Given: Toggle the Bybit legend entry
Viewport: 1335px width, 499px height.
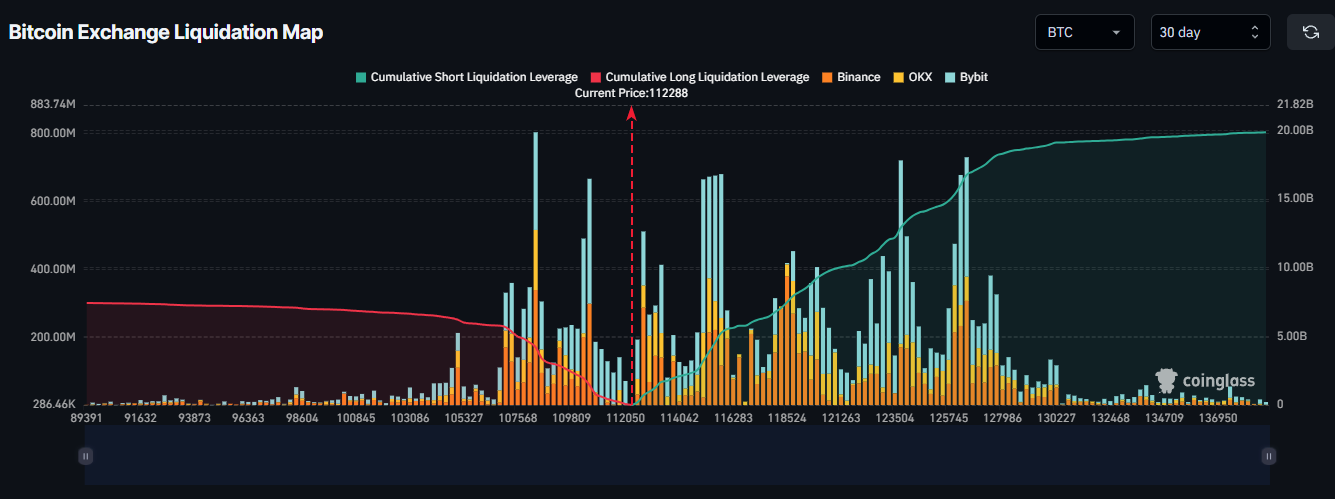Looking at the screenshot, I should coord(966,77).
